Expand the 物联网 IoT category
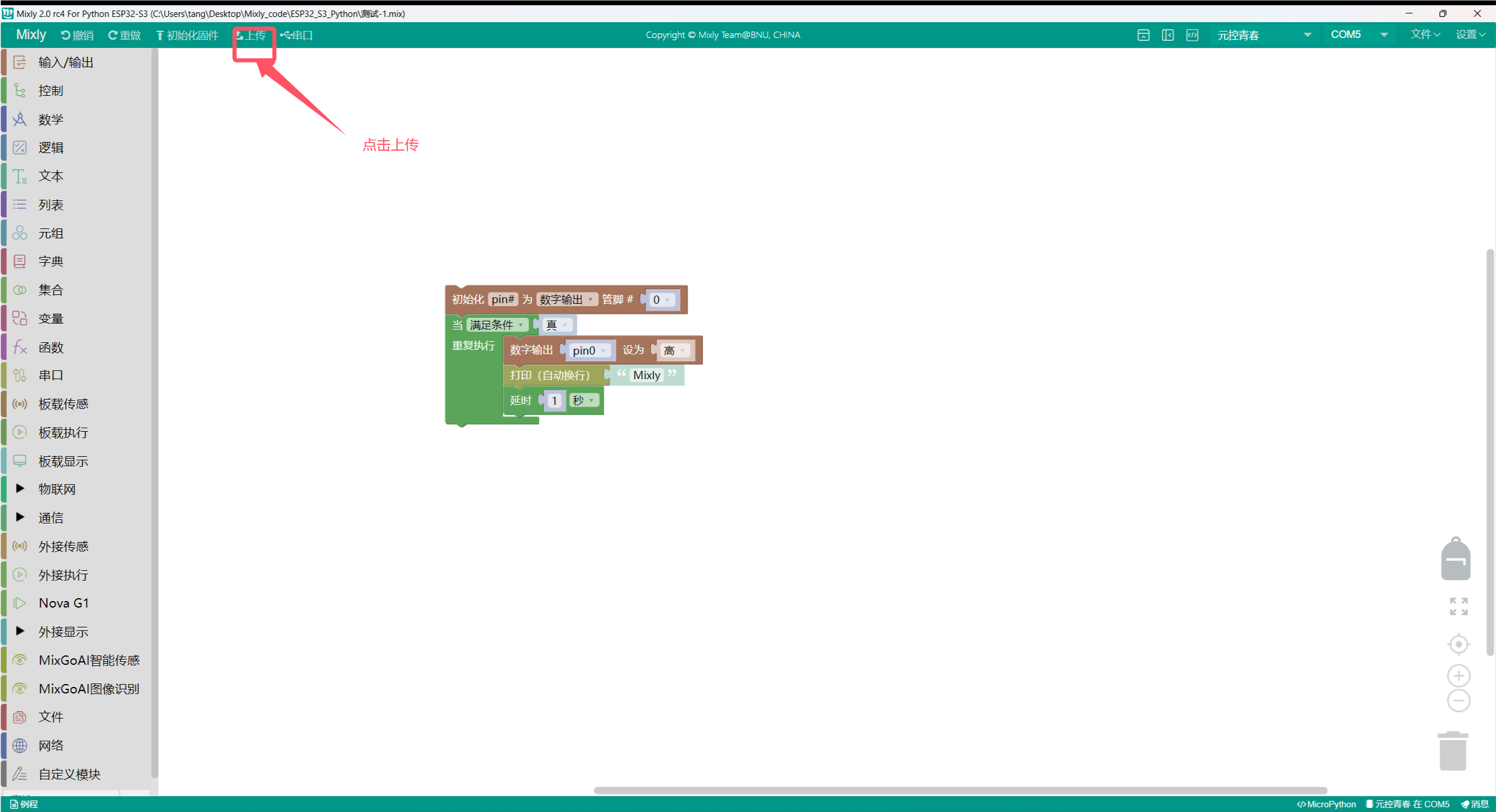 56,489
